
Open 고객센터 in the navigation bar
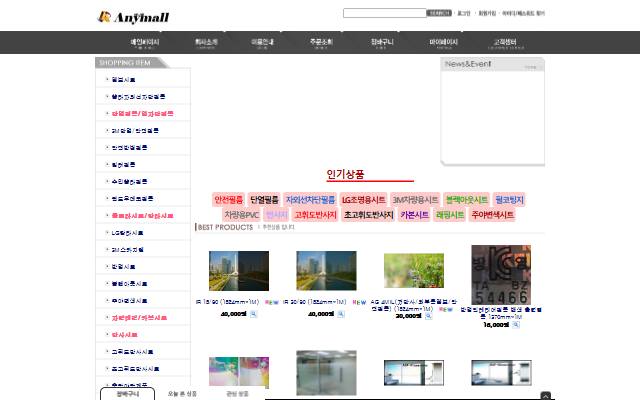coord(505,42)
